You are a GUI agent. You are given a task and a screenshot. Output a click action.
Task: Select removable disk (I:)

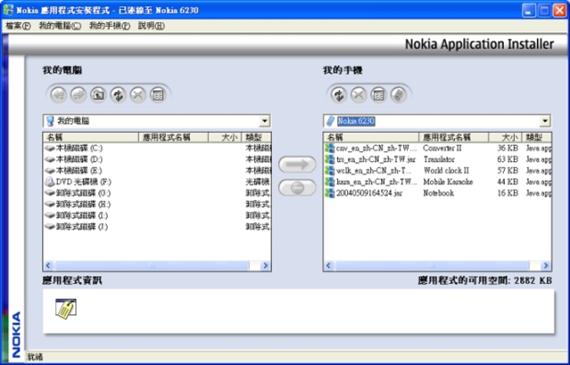tap(77, 216)
